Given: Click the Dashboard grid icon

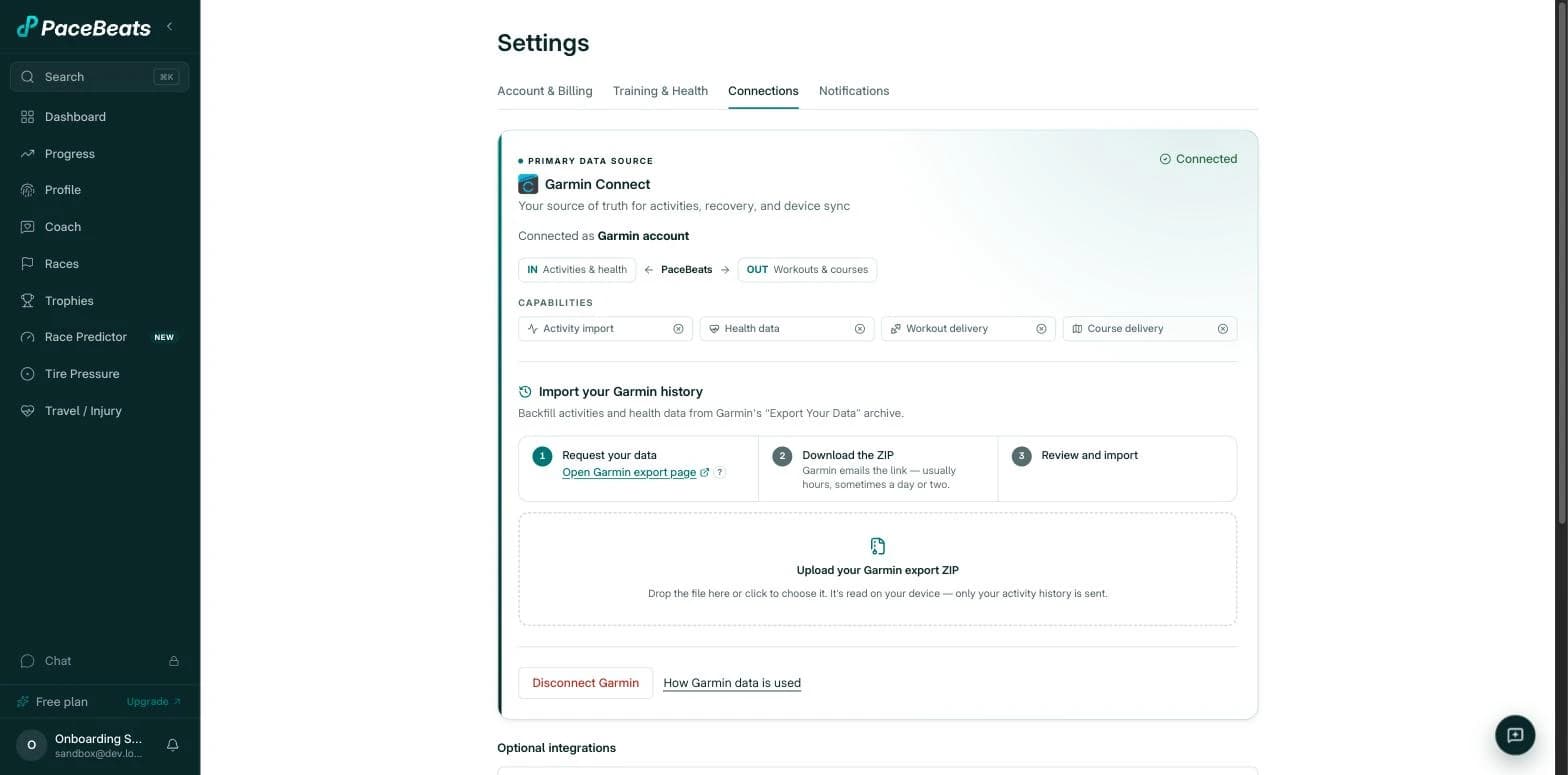Looking at the screenshot, I should point(28,117).
